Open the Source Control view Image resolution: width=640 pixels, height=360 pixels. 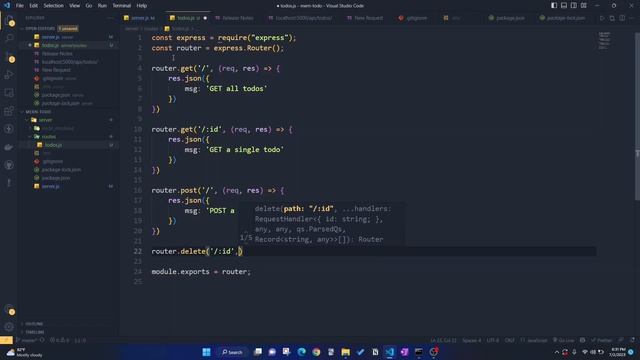point(9,57)
